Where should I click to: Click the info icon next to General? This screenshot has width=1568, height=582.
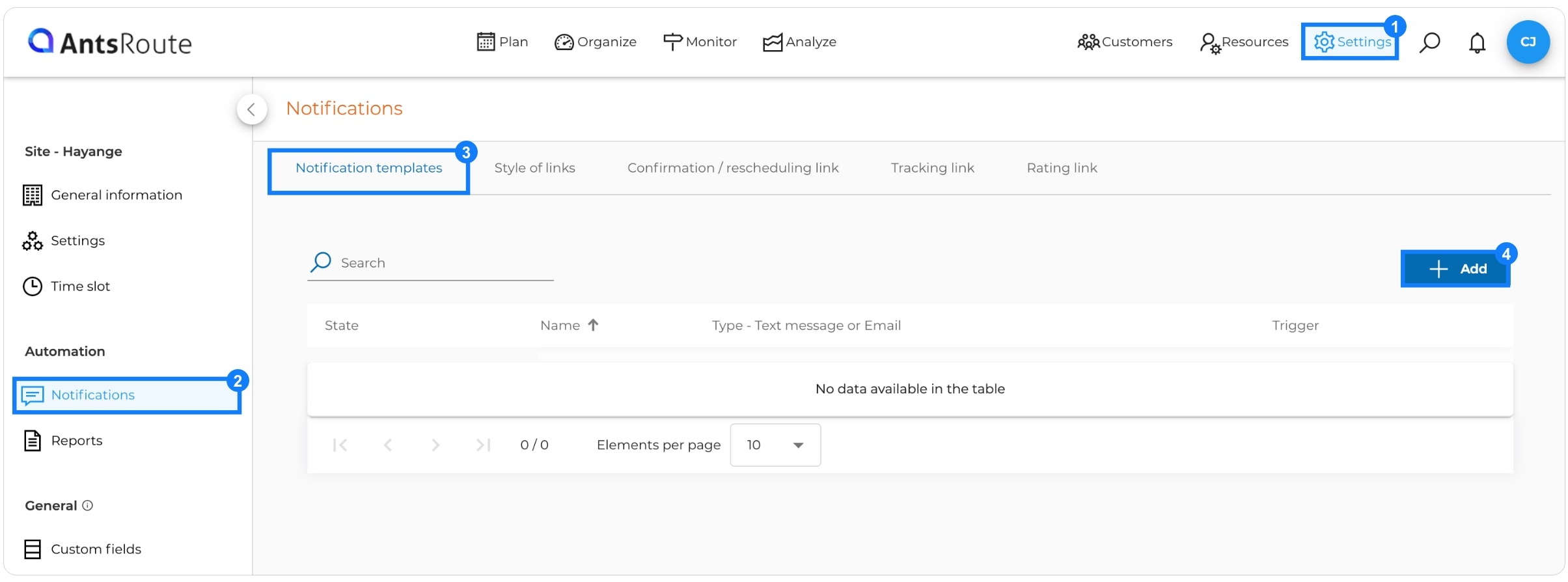[87, 505]
